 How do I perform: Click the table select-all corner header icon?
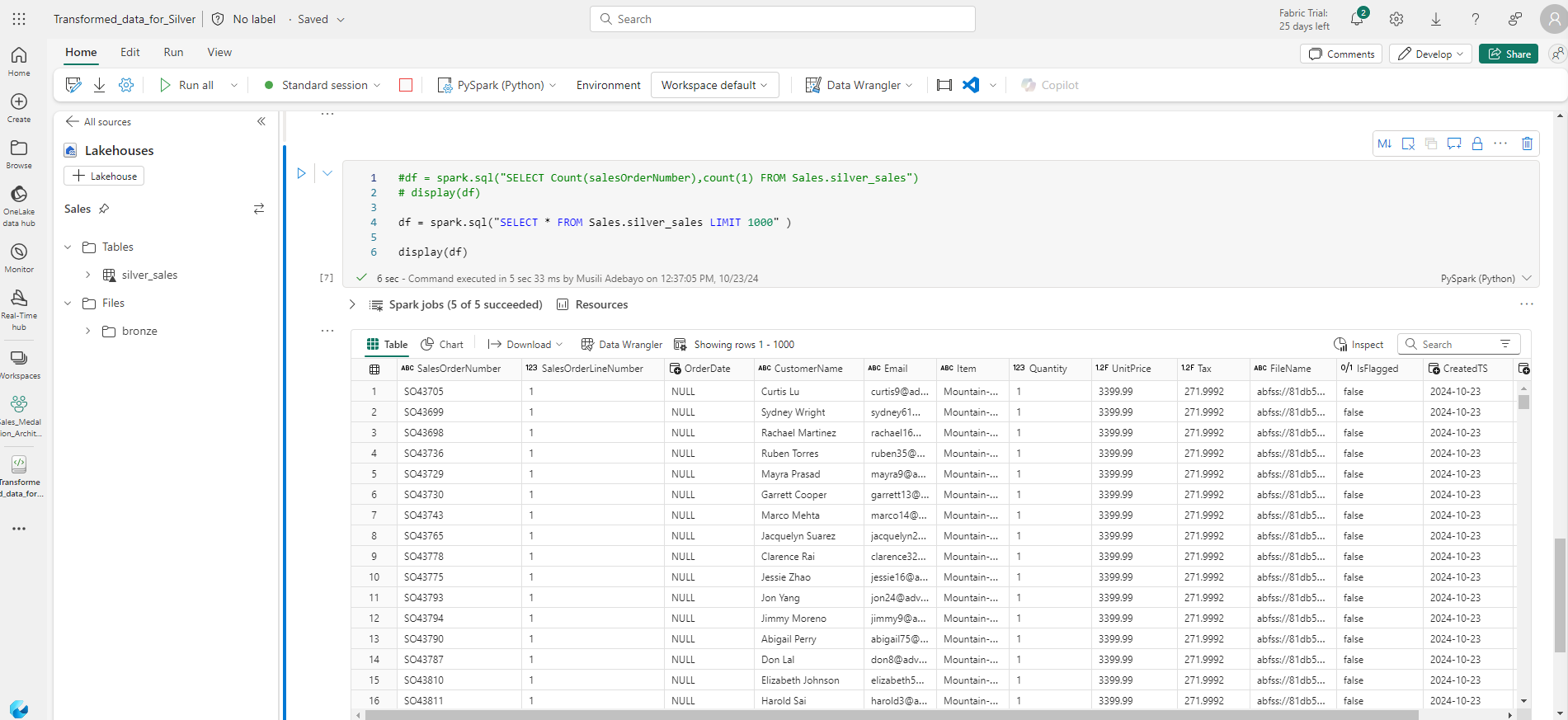point(374,369)
